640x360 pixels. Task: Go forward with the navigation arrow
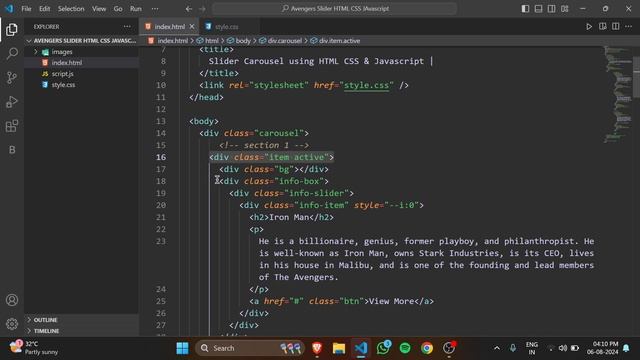(x=202, y=9)
